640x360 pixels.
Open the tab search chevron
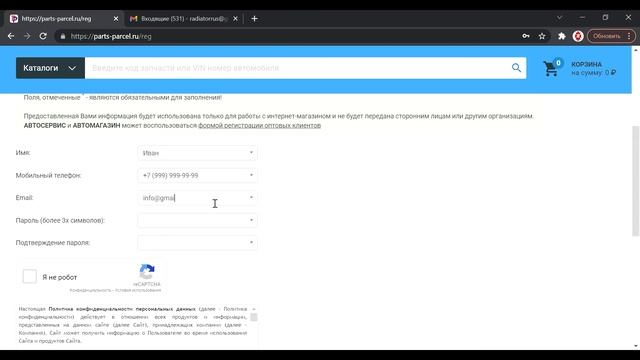pyautogui.click(x=560, y=18)
